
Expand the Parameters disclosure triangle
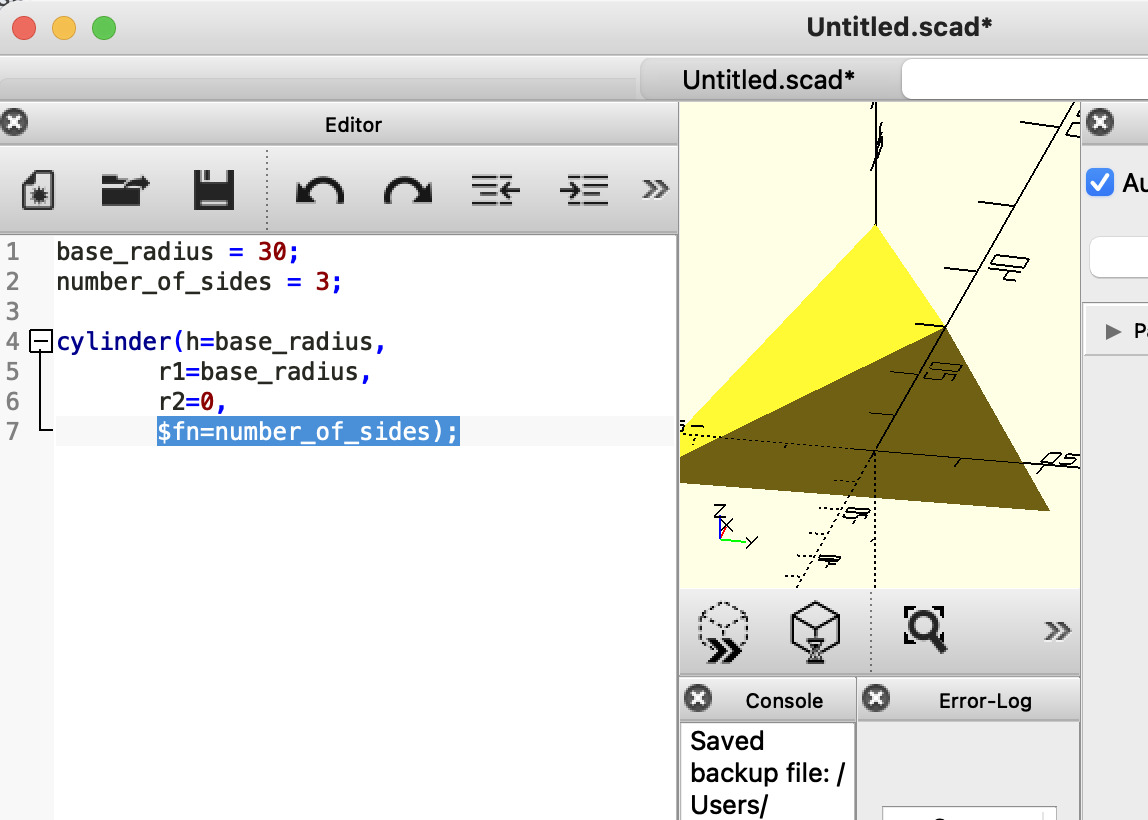pyautogui.click(x=1114, y=332)
